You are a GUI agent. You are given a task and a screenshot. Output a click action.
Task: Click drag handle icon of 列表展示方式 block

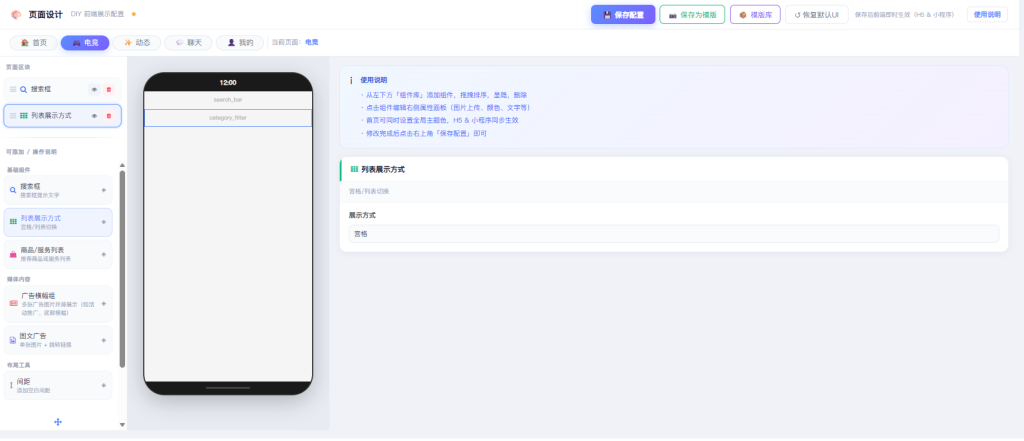12,116
